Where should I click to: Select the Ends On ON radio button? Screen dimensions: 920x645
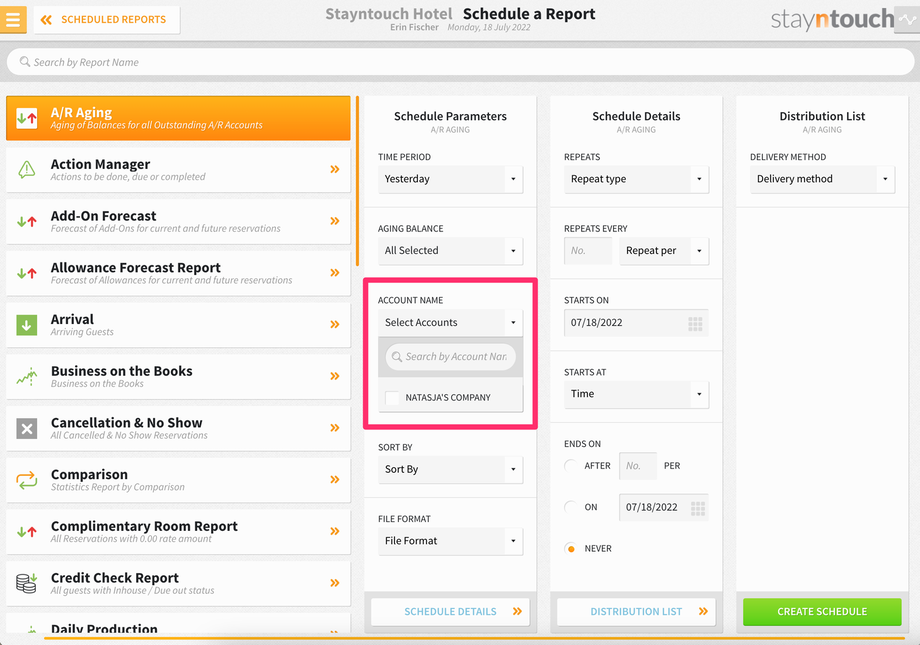570,507
